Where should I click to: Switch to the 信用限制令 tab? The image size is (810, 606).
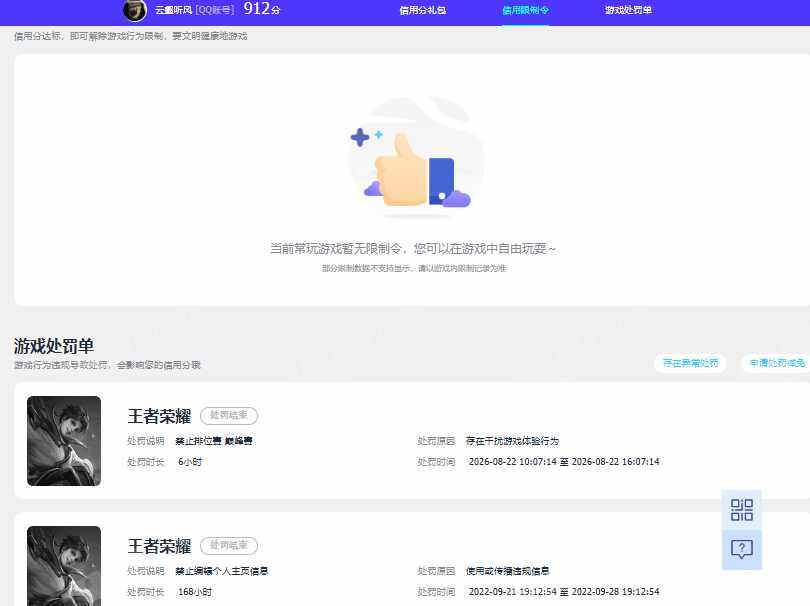click(x=525, y=10)
